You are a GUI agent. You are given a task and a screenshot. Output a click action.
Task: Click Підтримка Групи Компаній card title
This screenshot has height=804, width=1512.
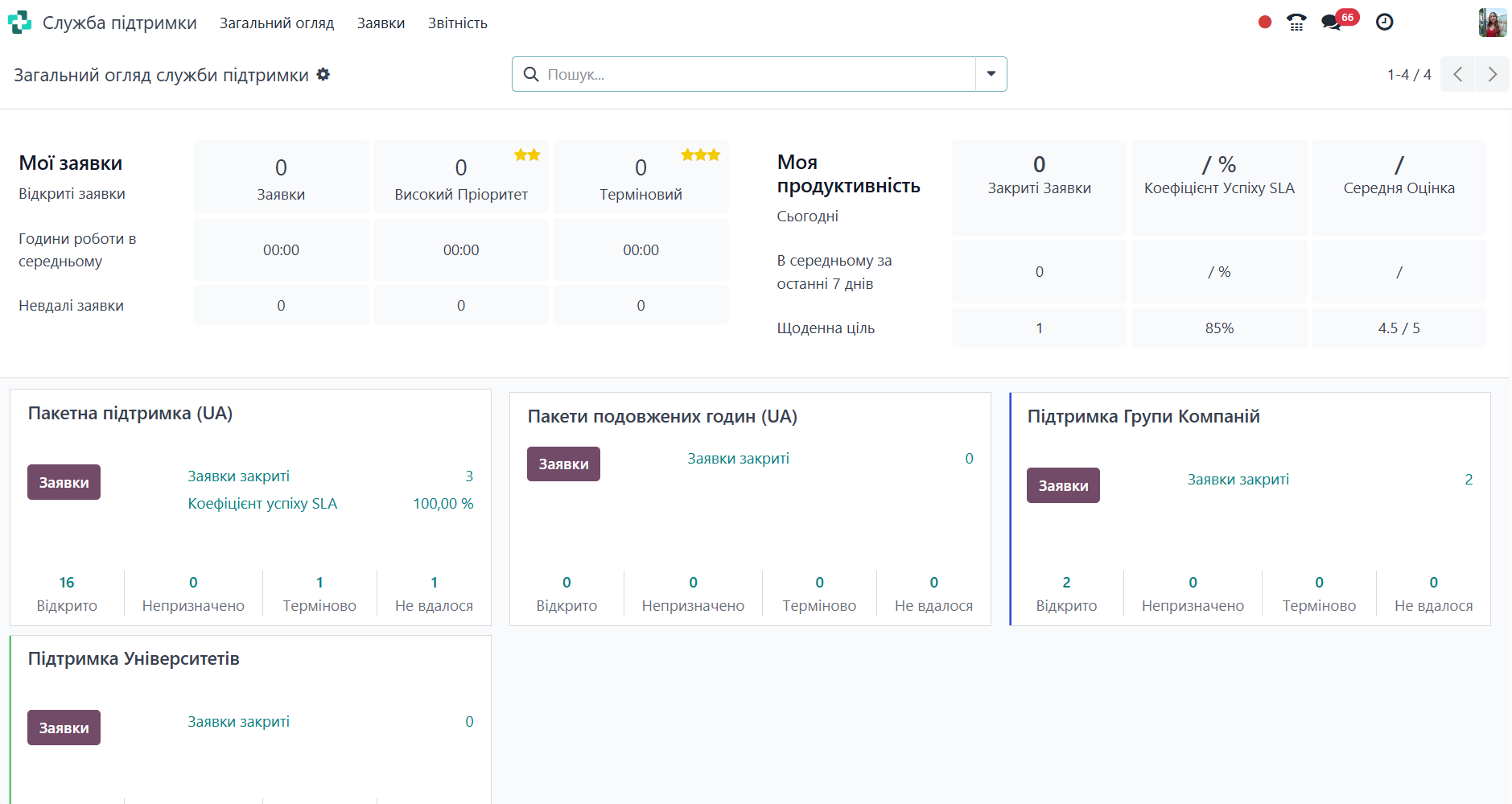pos(1143,417)
